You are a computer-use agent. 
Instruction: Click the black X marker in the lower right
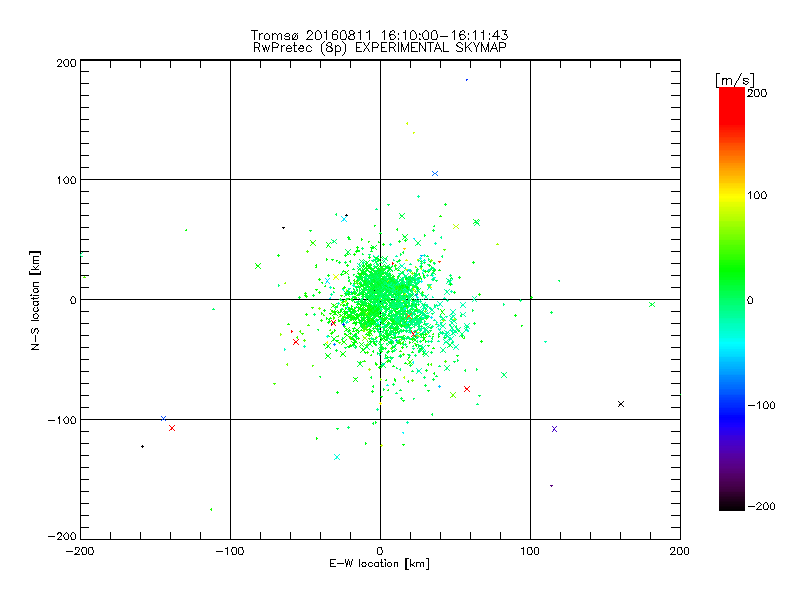point(621,404)
